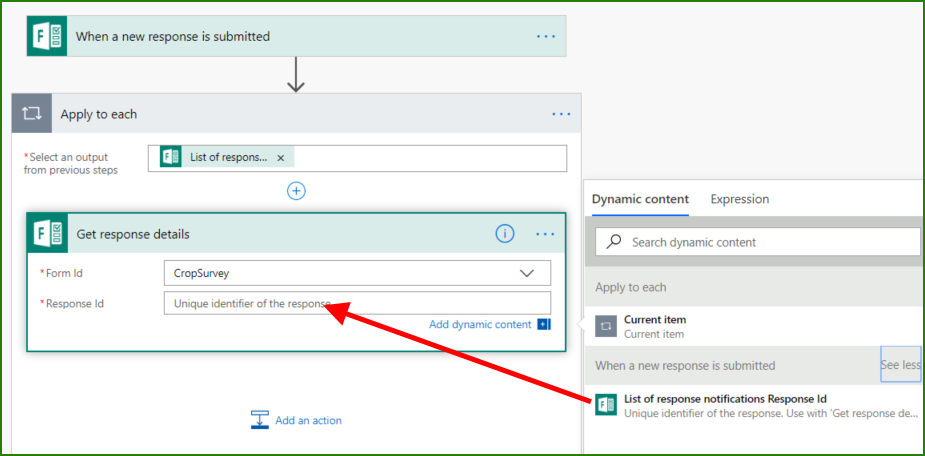Screen dimensions: 925x456
Task: Open the trigger step's ellipsis menu
Action: (546, 37)
